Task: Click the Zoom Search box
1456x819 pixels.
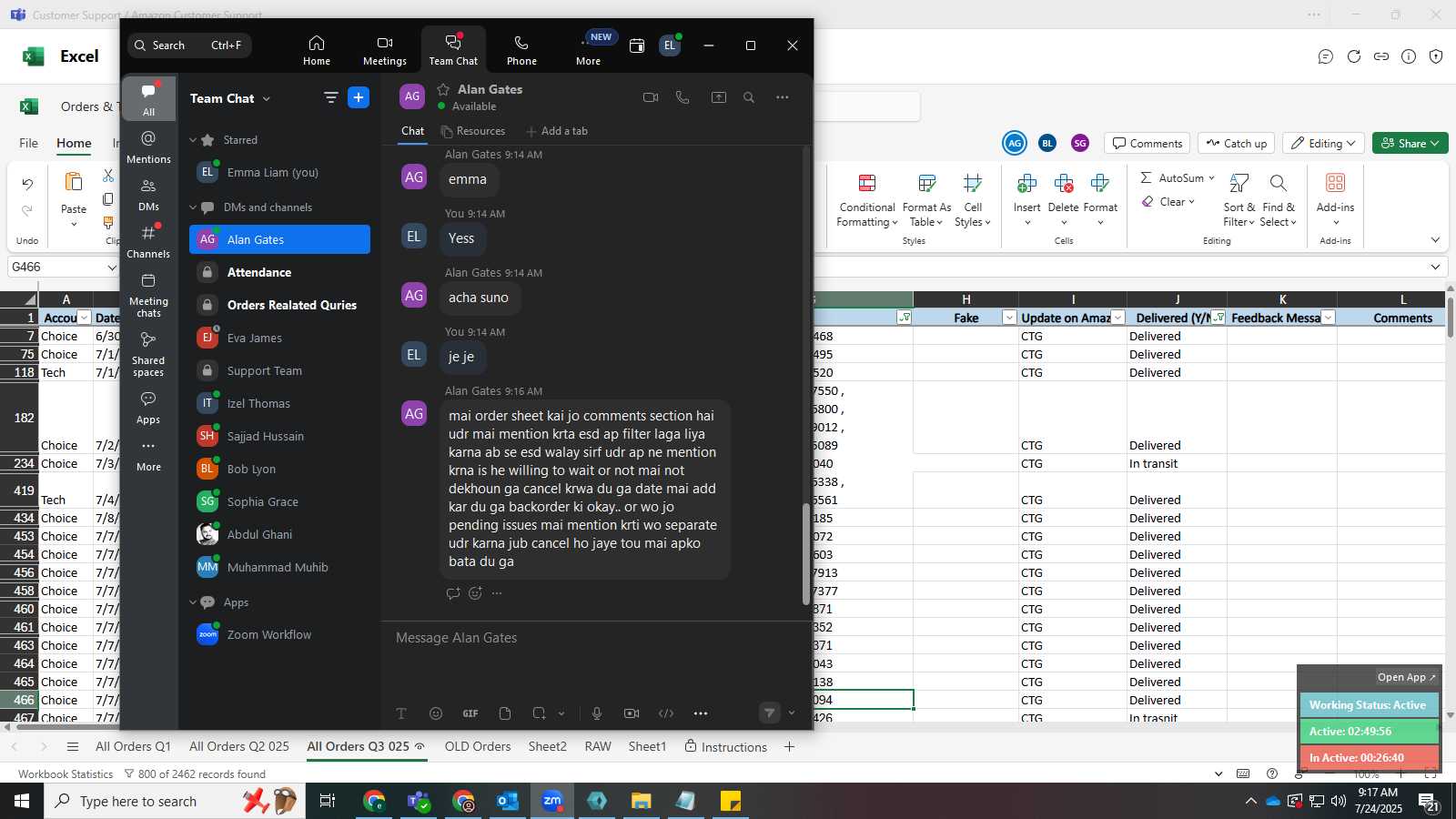Action: (190, 45)
